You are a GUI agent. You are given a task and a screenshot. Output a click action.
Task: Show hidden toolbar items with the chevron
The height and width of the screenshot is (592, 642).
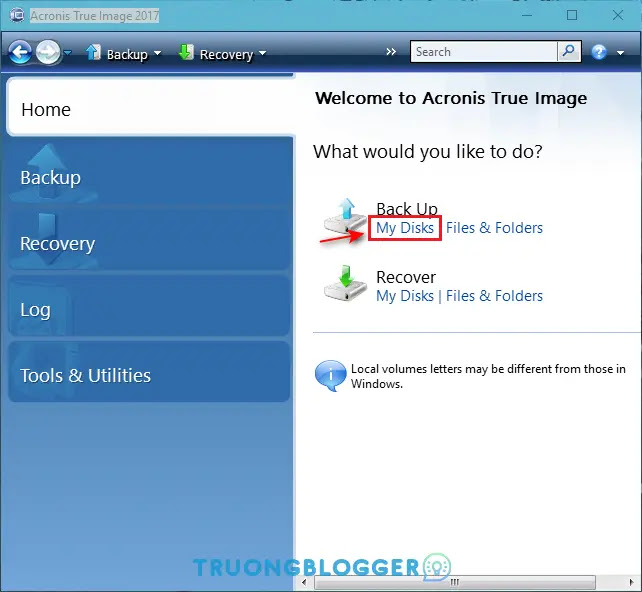coord(391,52)
